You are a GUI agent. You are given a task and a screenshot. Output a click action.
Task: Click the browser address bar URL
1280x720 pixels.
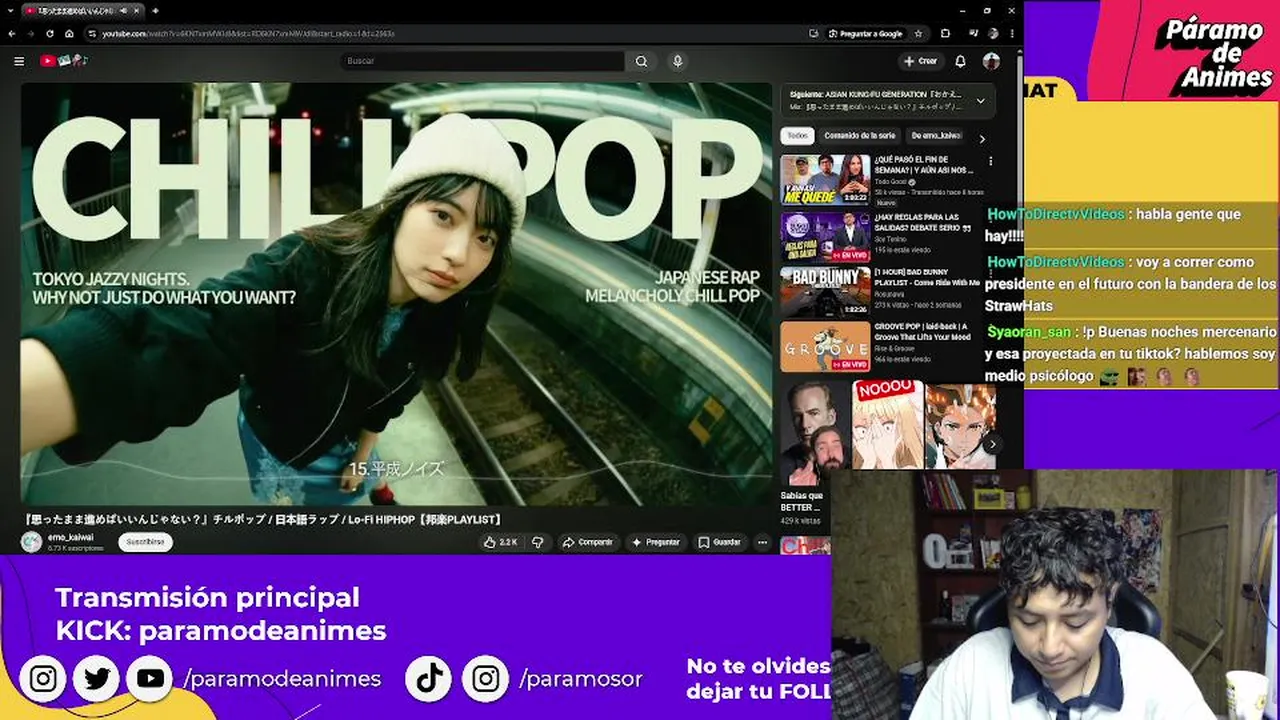tap(248, 34)
